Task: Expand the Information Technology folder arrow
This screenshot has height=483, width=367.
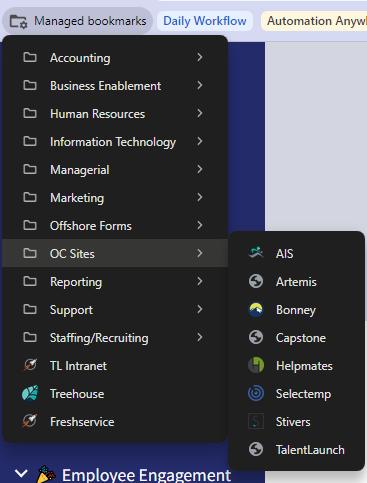Action: (200, 141)
